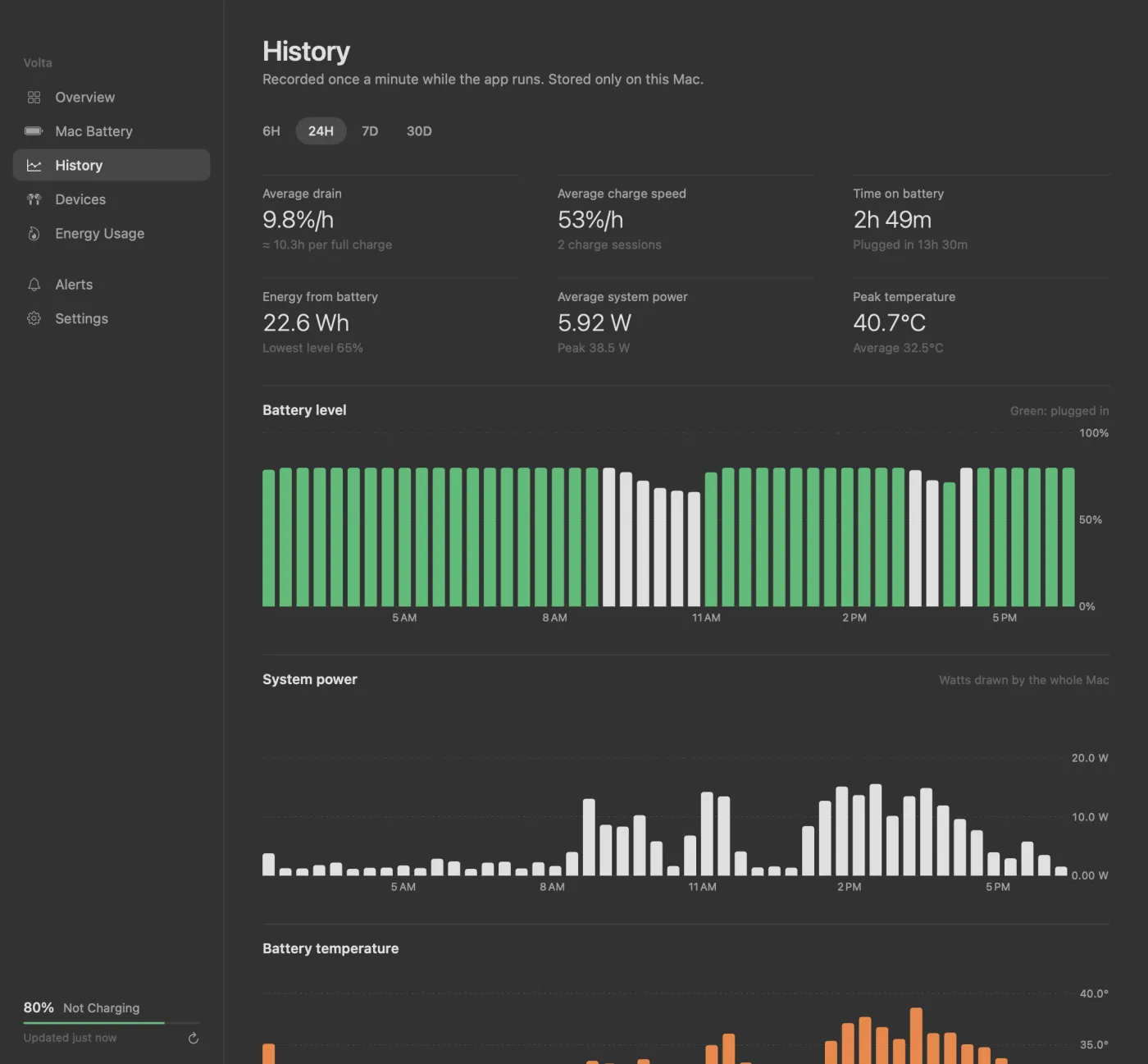Refresh battery status with the reload icon
This screenshot has height=1064, width=1148.
(194, 1039)
